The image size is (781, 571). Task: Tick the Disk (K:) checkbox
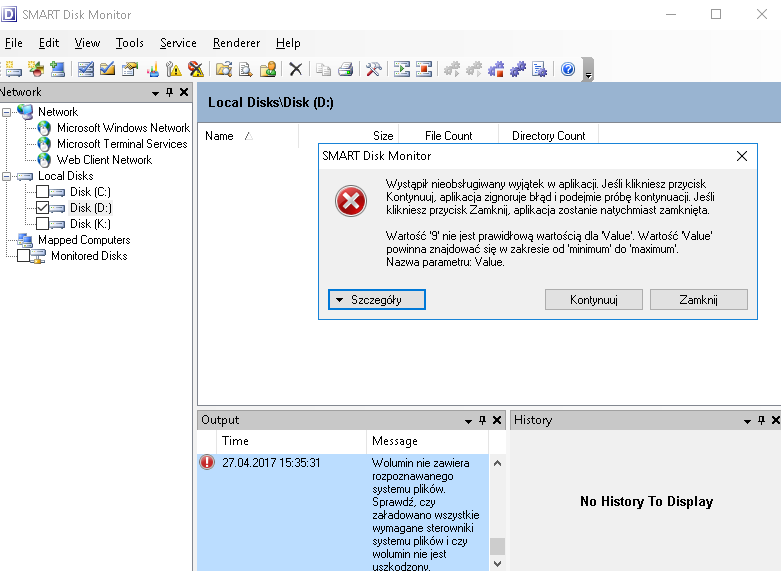[42, 224]
